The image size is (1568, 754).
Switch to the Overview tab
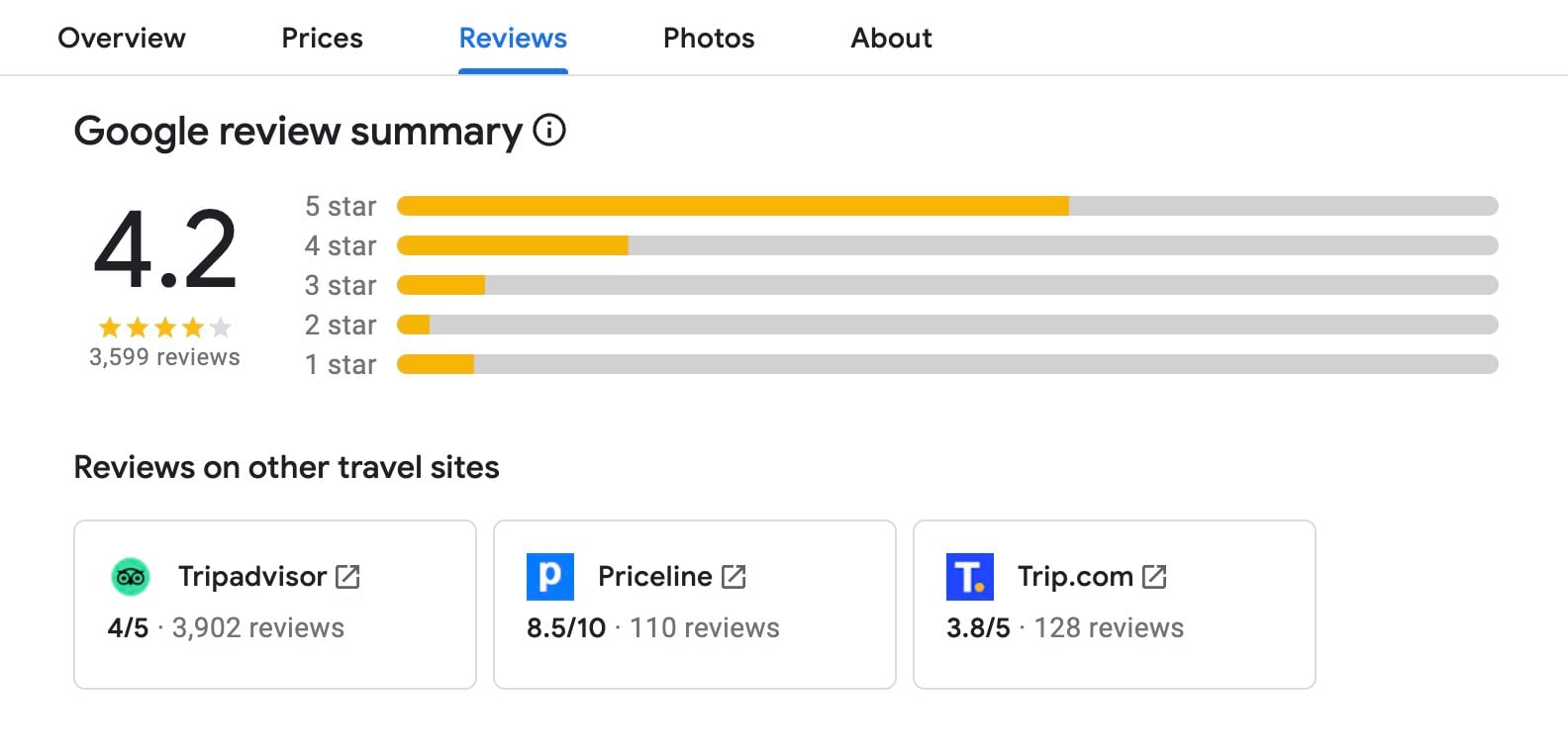point(122,38)
